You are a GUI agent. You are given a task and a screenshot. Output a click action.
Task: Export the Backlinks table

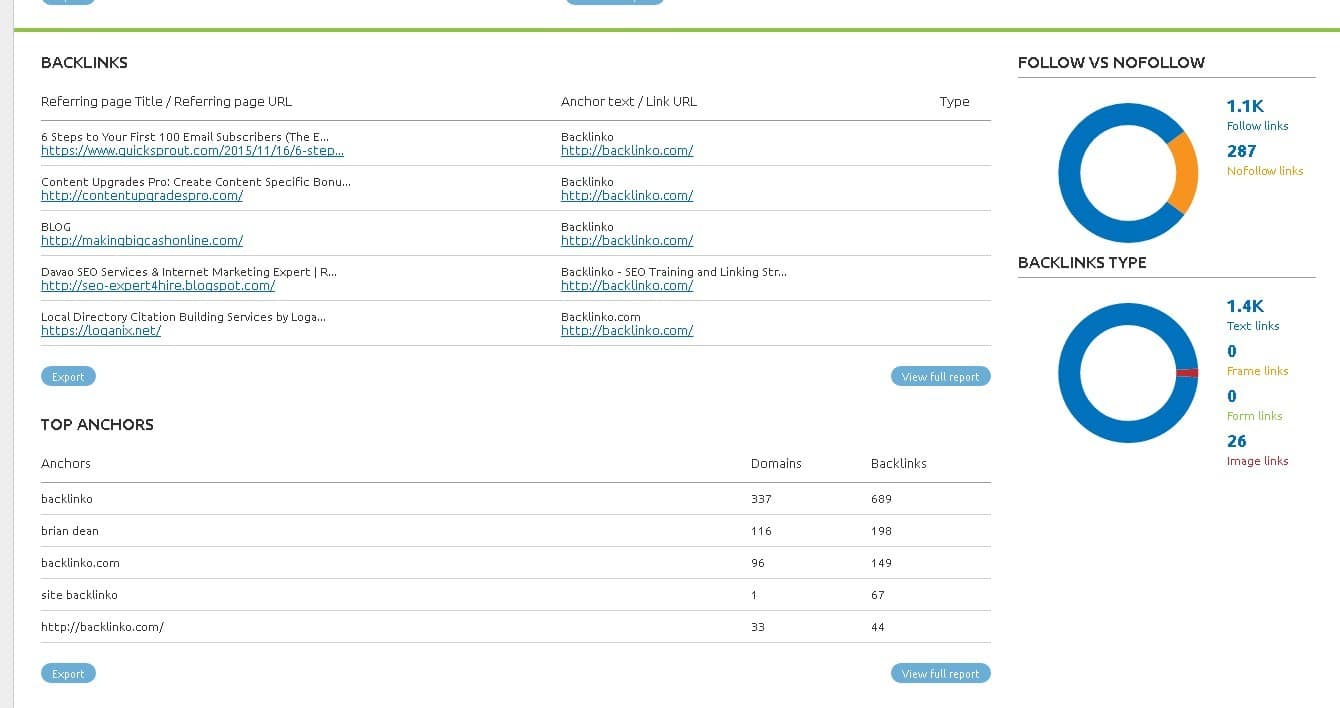point(68,377)
